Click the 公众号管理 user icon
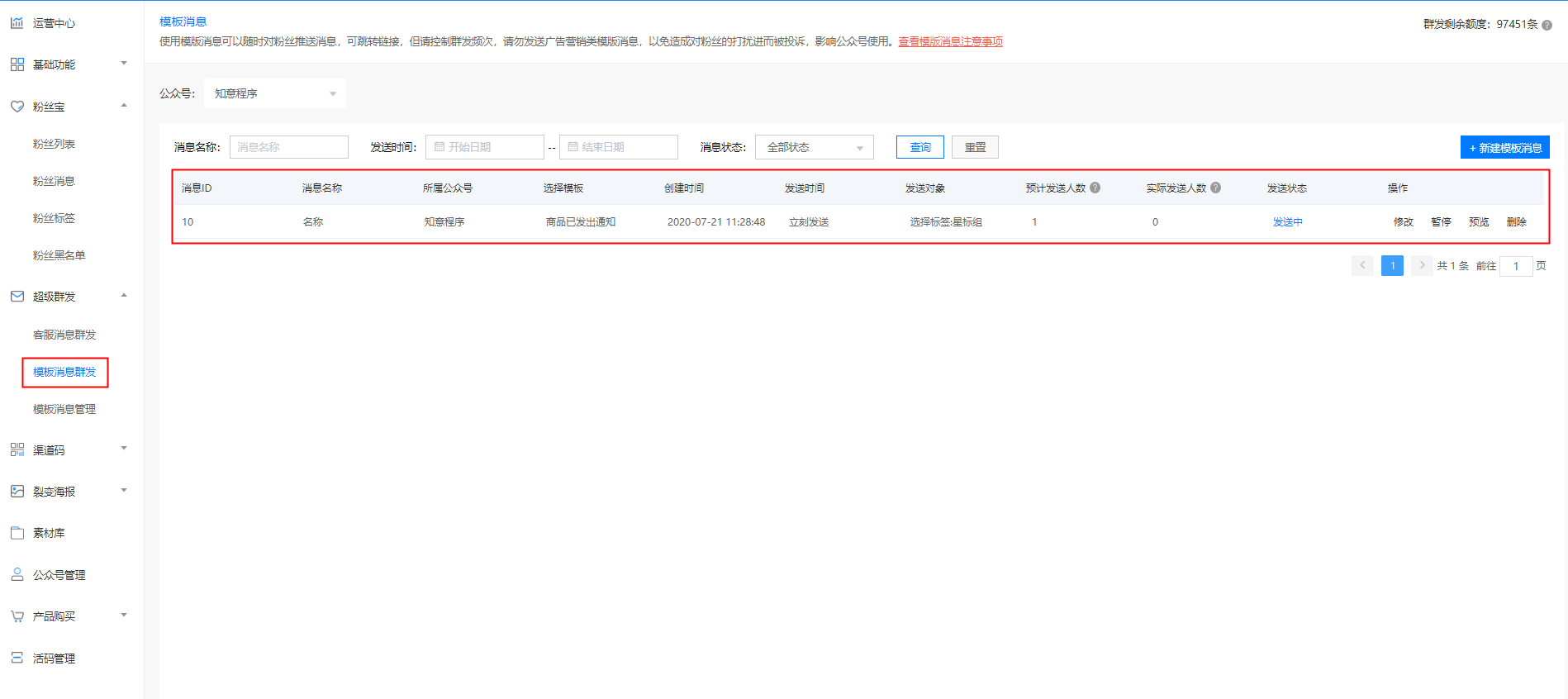Viewport: 1568px width, 699px height. (17, 574)
